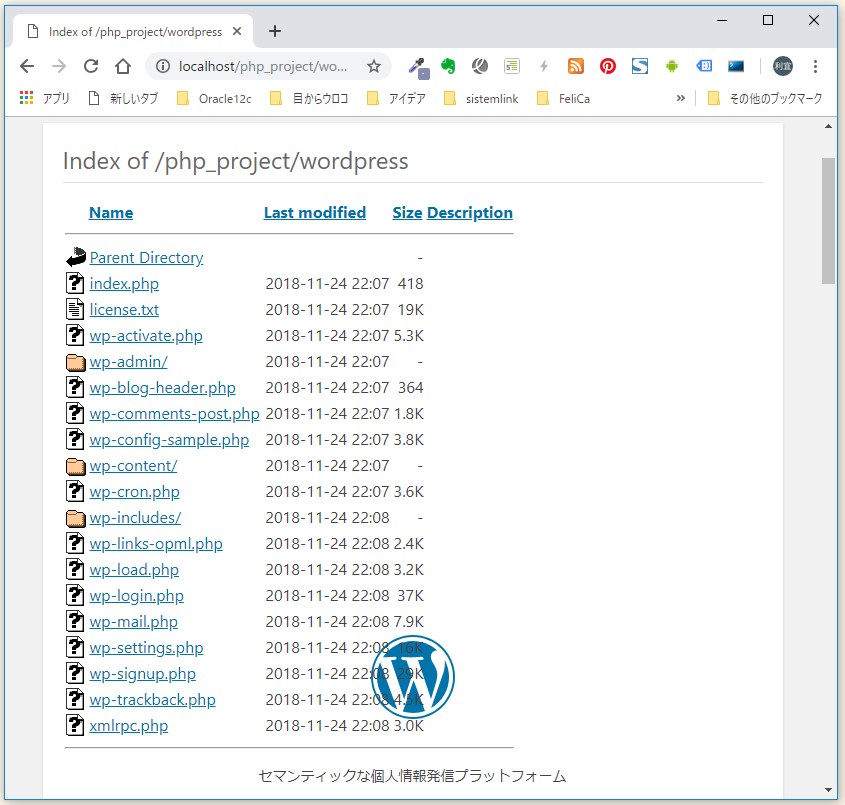The image size is (845, 805).
Task: Open the FeliCa bookmark folder
Action: point(564,98)
